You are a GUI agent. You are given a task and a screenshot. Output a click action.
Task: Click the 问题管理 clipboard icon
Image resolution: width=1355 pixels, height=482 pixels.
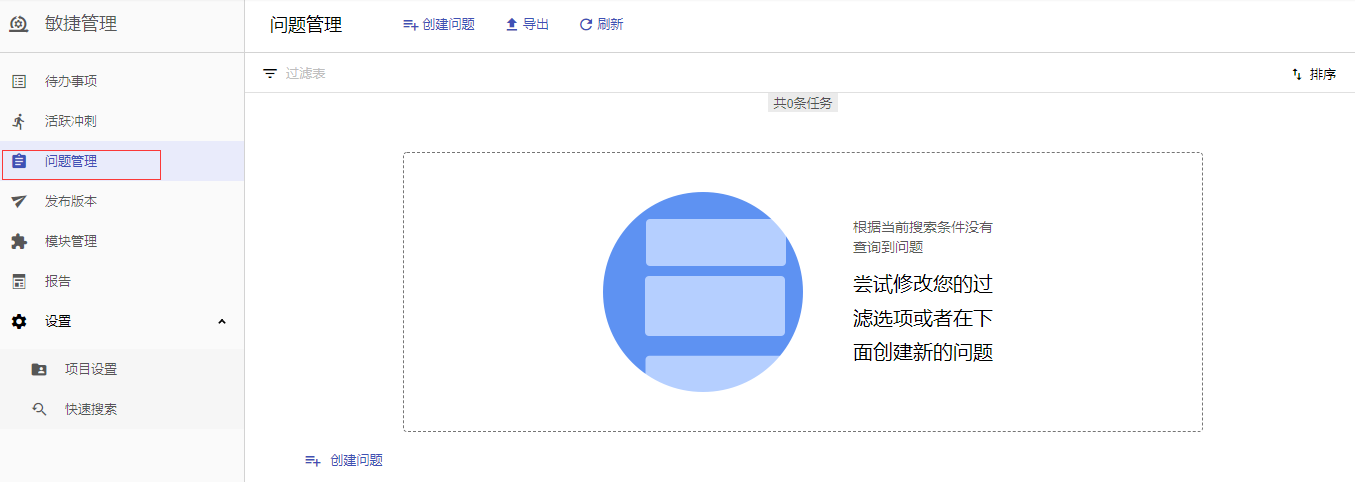19,161
